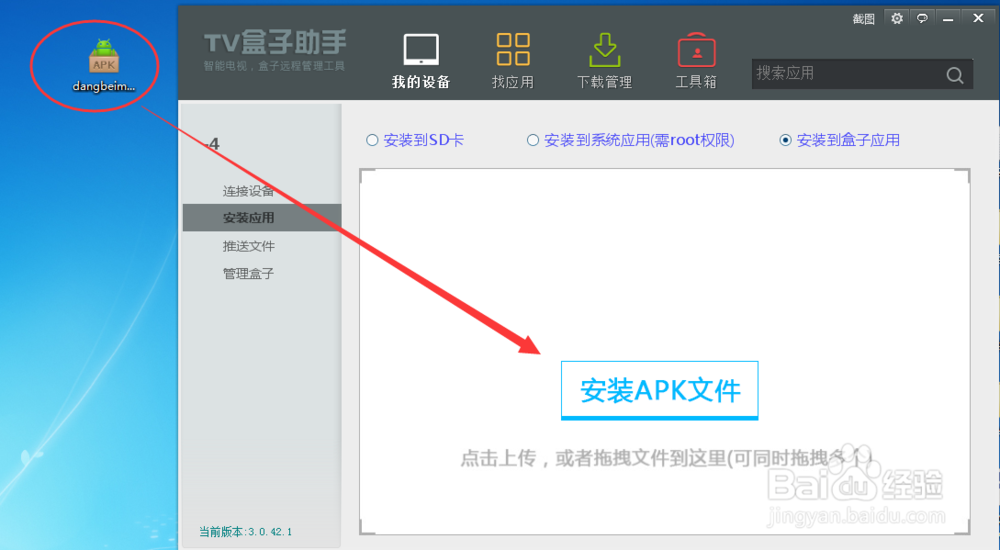The width and height of the screenshot is (1000, 550).
Task: Click the 安装APK文件 button
Action: click(659, 390)
